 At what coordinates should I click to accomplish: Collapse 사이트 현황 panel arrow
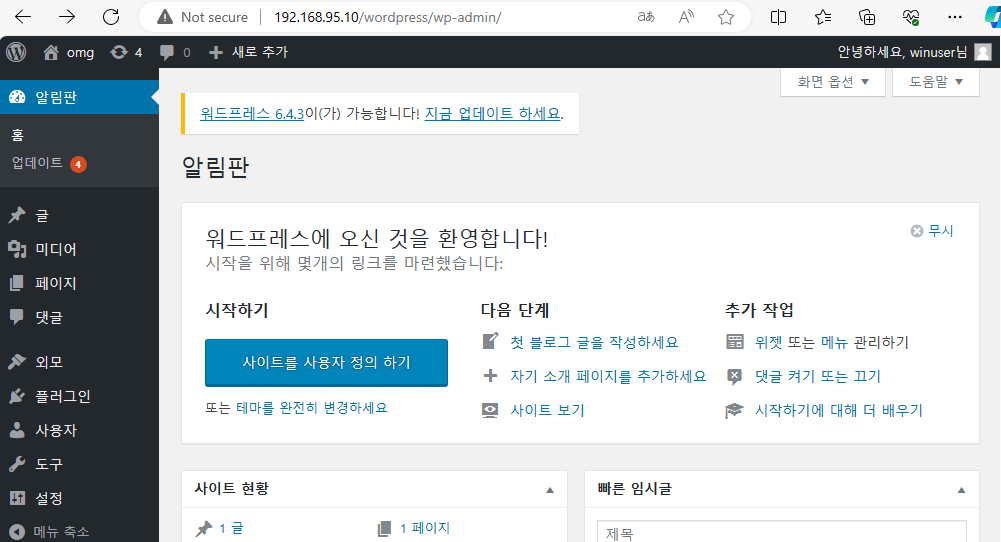(550, 490)
